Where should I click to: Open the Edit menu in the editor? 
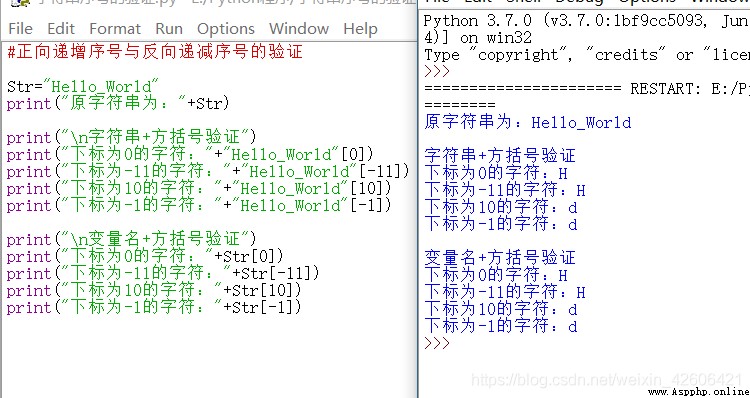click(x=61, y=29)
